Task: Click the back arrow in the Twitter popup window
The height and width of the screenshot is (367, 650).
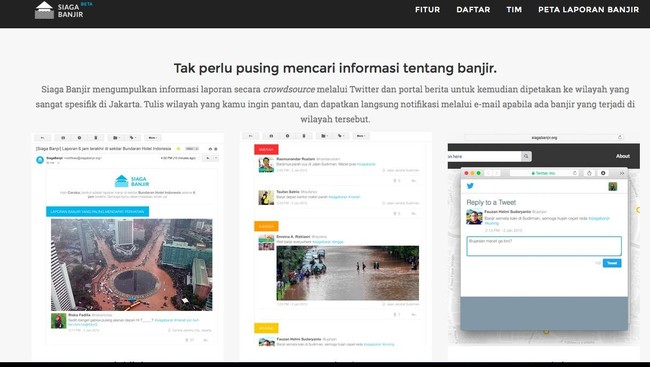Action: tap(488, 173)
